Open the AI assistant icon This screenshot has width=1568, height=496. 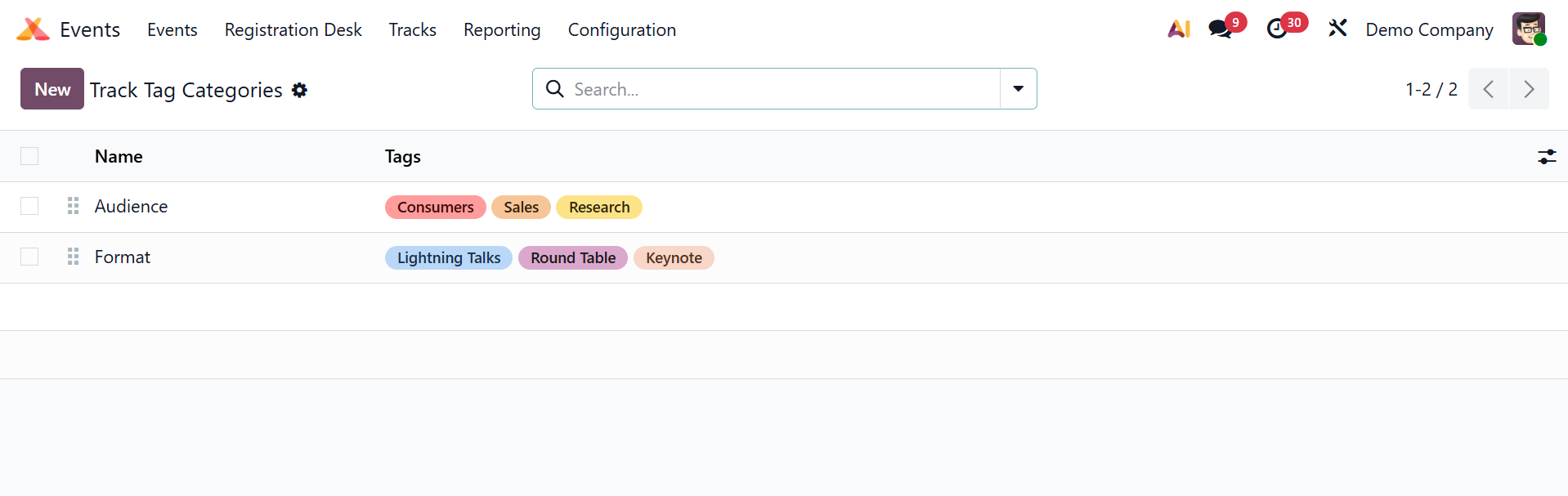click(1178, 29)
